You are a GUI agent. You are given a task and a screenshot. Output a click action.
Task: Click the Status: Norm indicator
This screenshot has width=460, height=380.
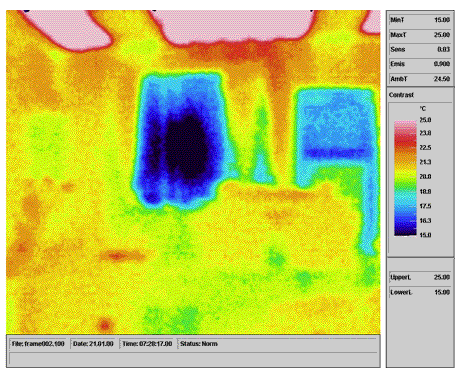point(199,344)
